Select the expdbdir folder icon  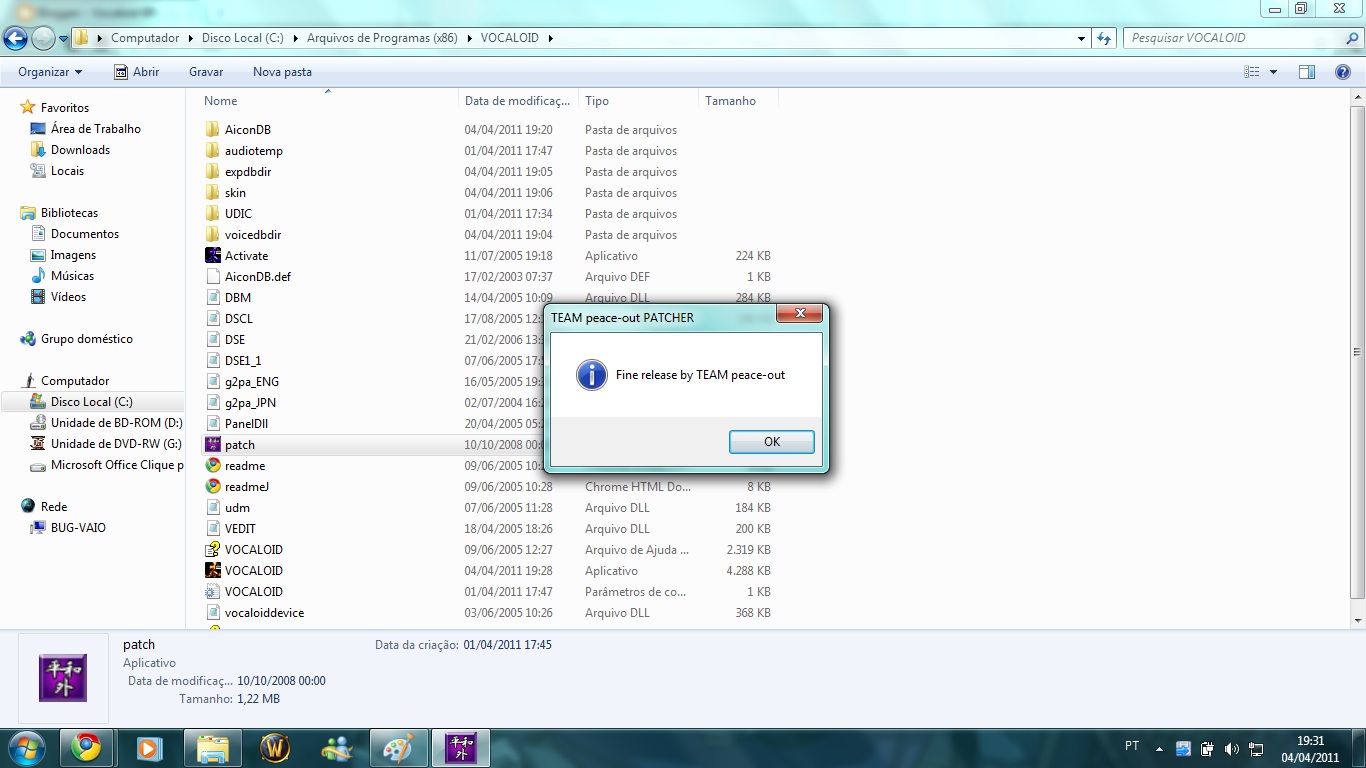point(212,172)
